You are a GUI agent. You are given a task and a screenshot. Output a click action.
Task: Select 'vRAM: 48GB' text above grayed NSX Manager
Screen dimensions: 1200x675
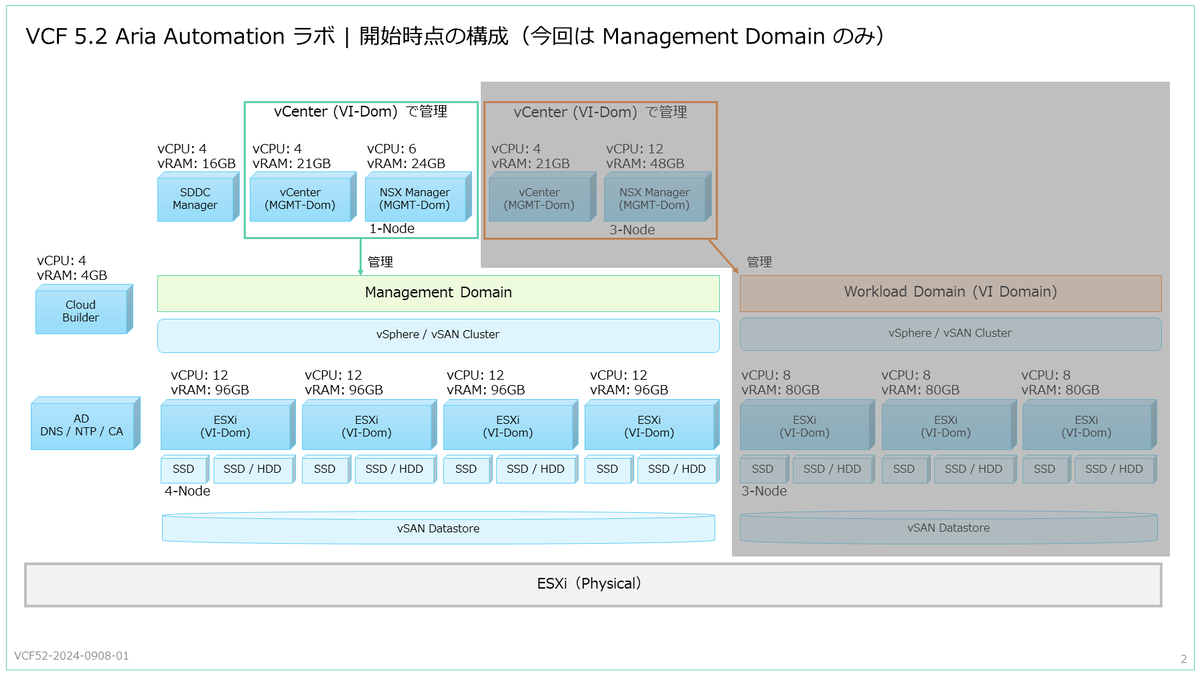pos(645,163)
